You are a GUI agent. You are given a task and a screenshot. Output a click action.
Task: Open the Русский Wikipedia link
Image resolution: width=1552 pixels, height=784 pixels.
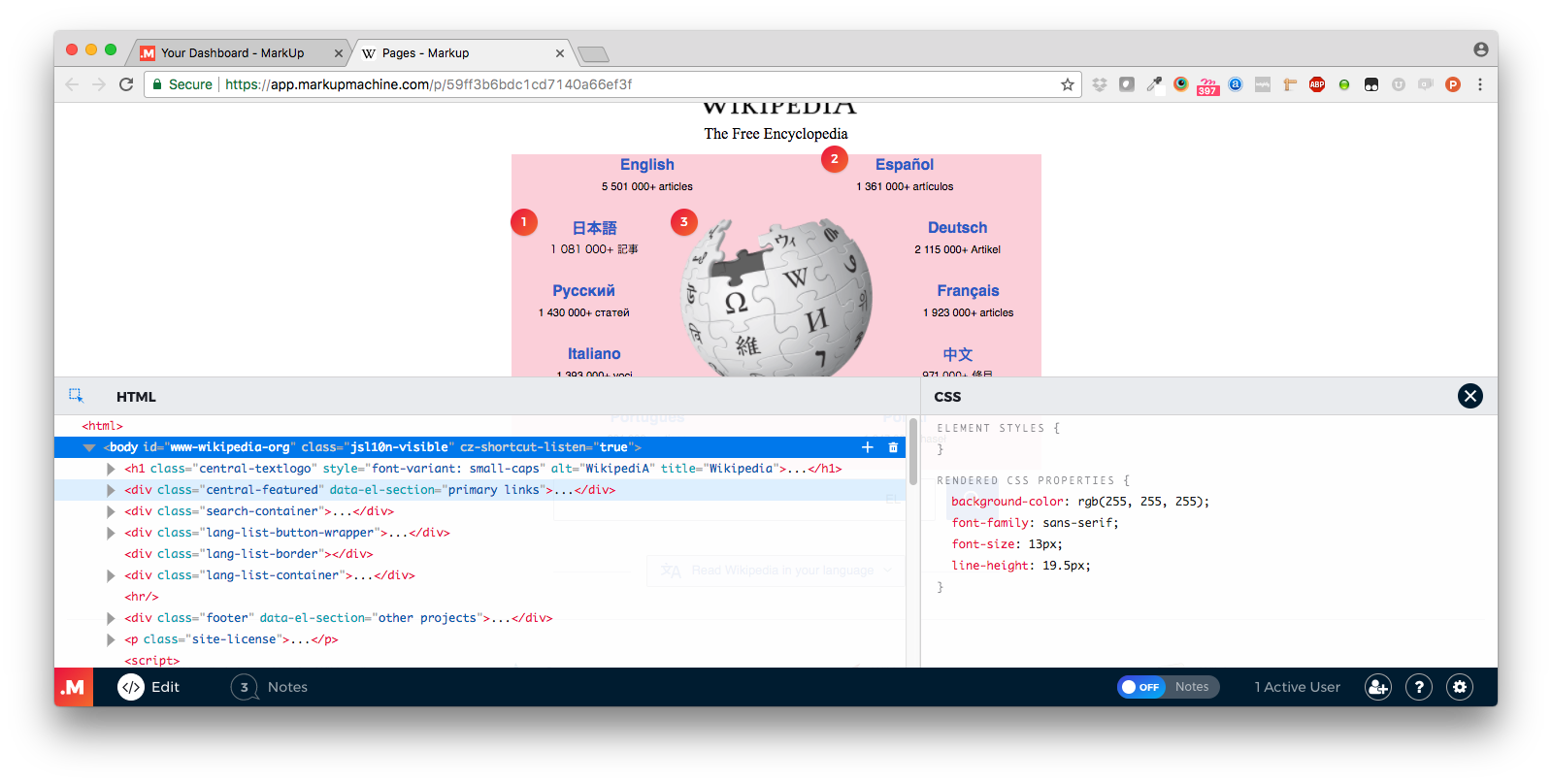pyautogui.click(x=583, y=291)
